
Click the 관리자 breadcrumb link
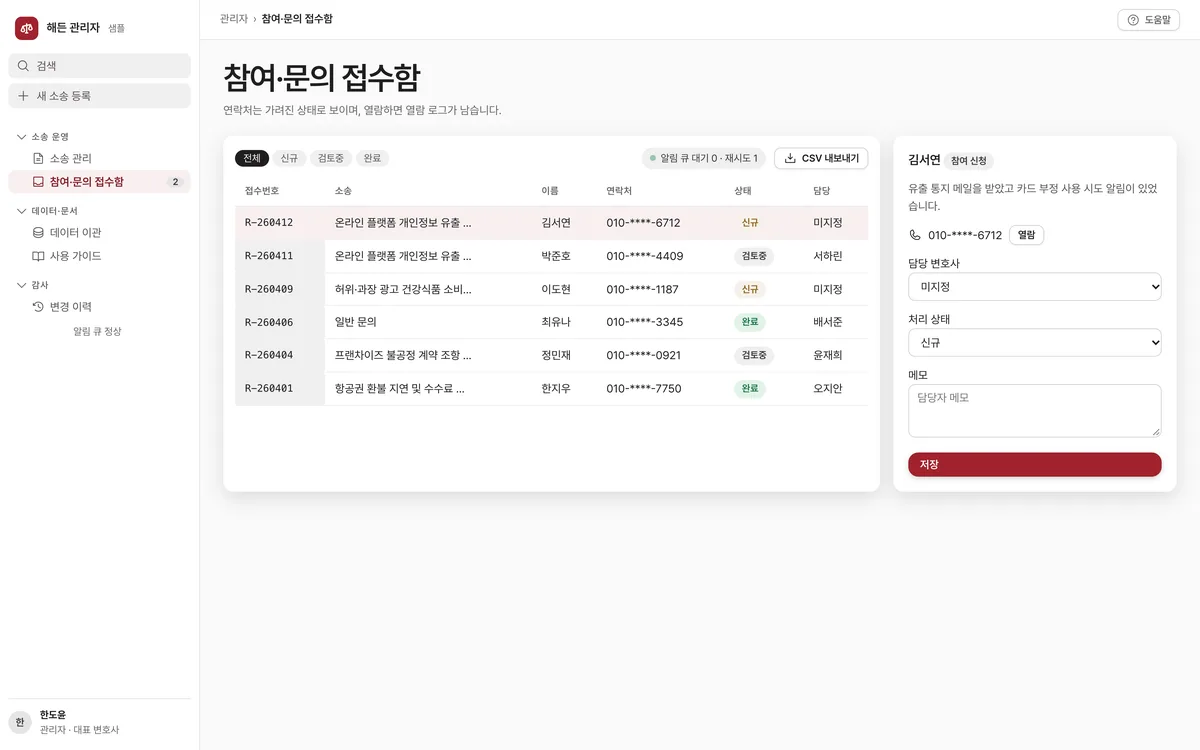pyautogui.click(x=234, y=19)
